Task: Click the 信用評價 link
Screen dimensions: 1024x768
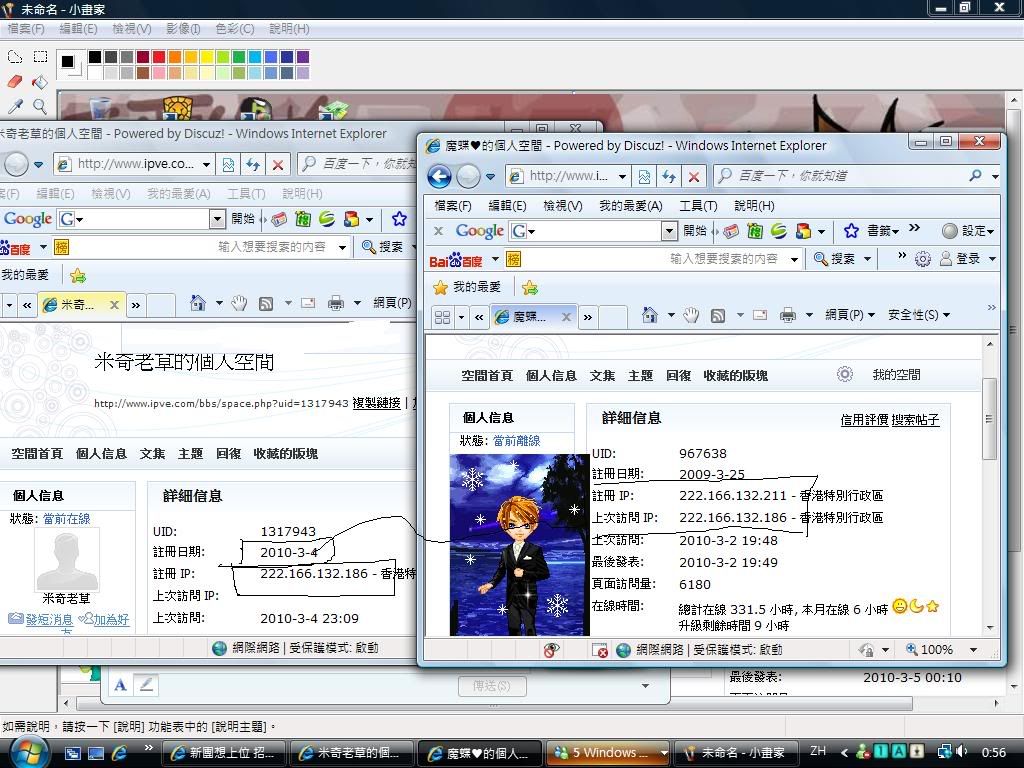Action: point(864,420)
